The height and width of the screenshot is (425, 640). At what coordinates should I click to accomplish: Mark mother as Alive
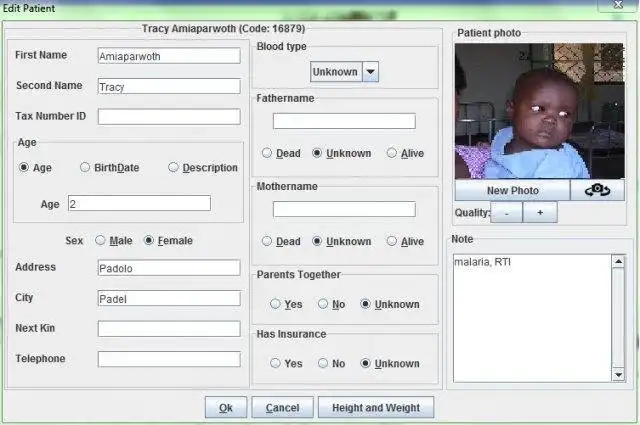pos(392,241)
